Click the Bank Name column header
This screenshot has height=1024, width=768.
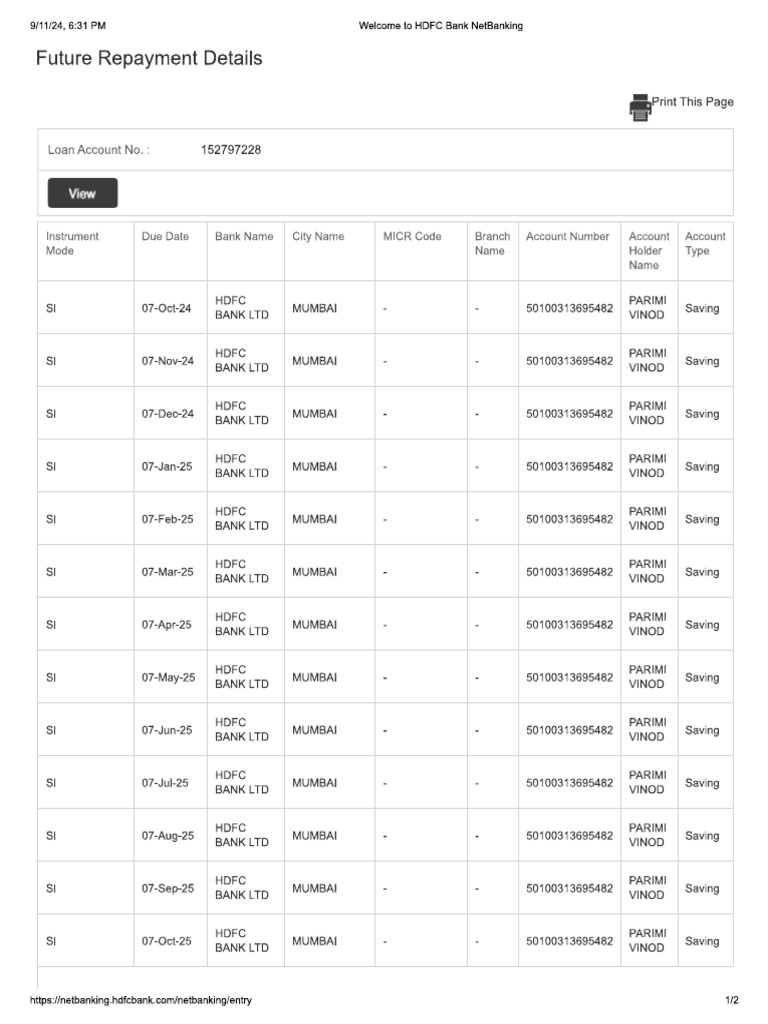pos(244,237)
